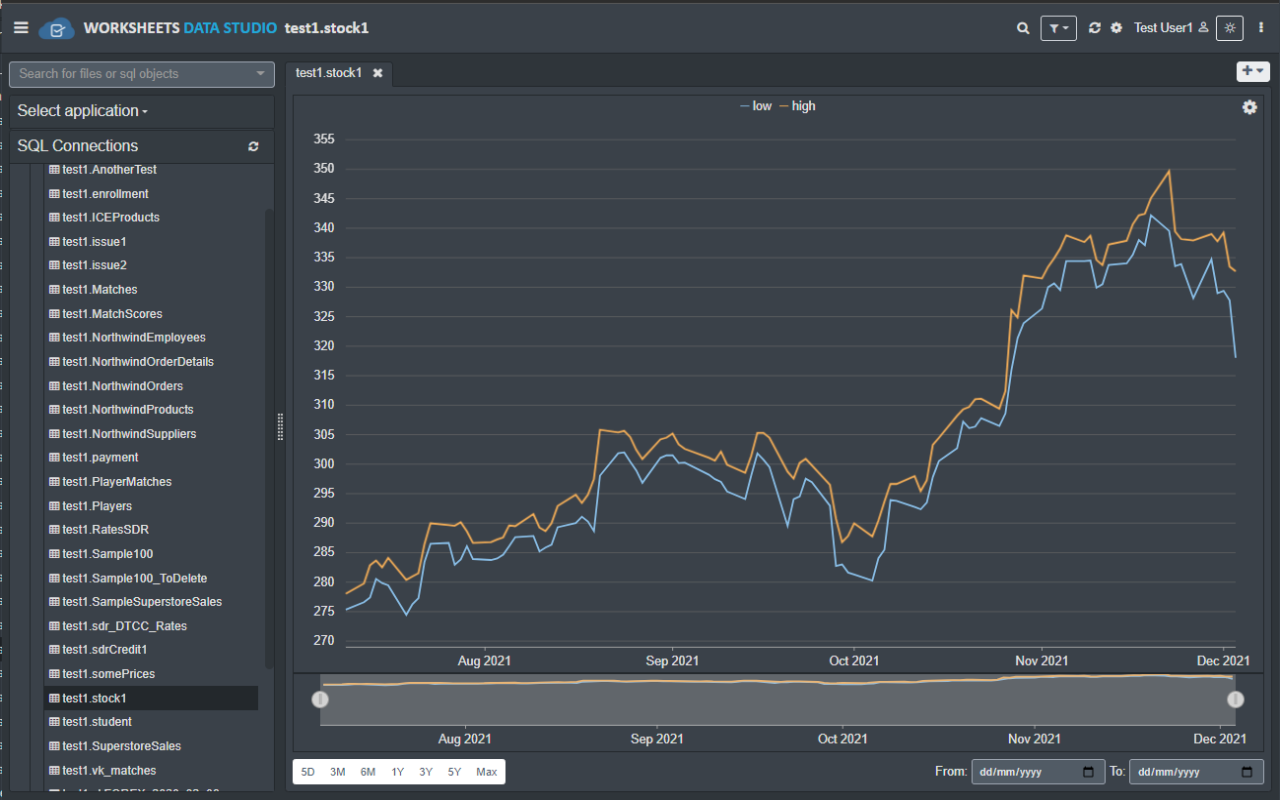Set chart range to 1Y
Image resolution: width=1280 pixels, height=800 pixels.
(x=396, y=771)
